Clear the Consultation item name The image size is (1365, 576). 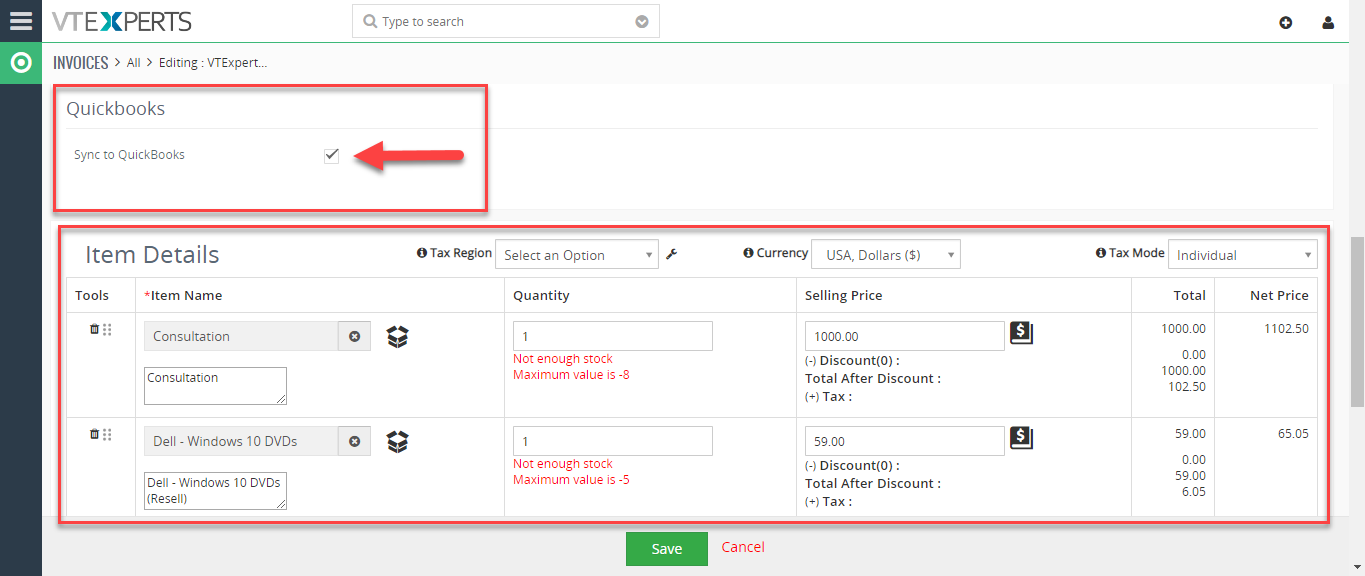click(354, 336)
